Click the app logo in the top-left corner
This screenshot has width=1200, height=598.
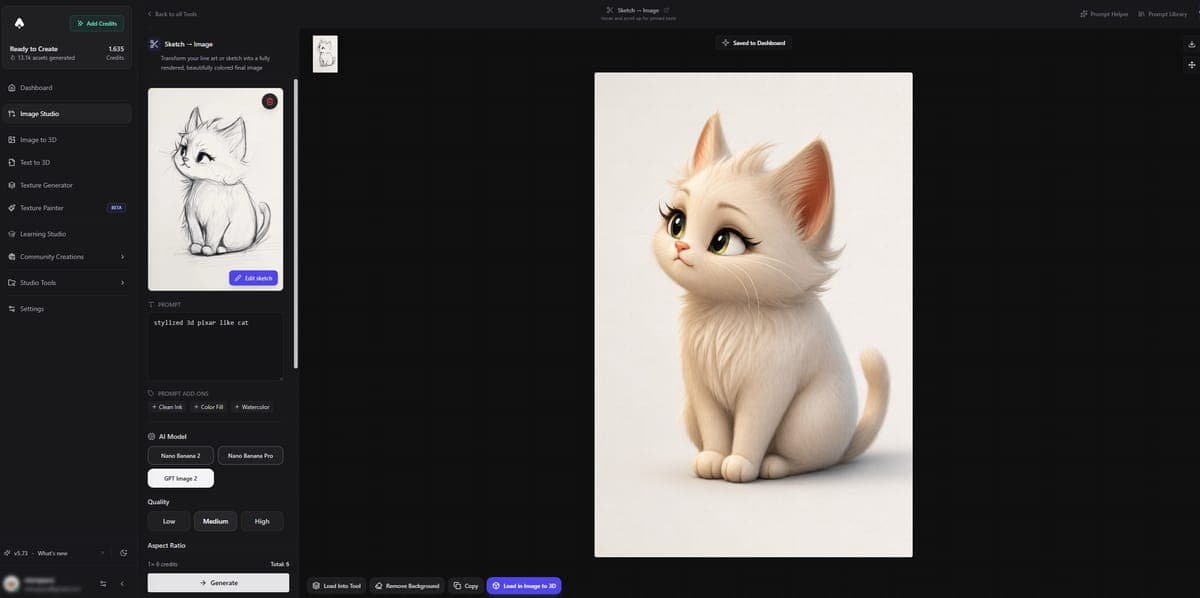pyautogui.click(x=19, y=23)
